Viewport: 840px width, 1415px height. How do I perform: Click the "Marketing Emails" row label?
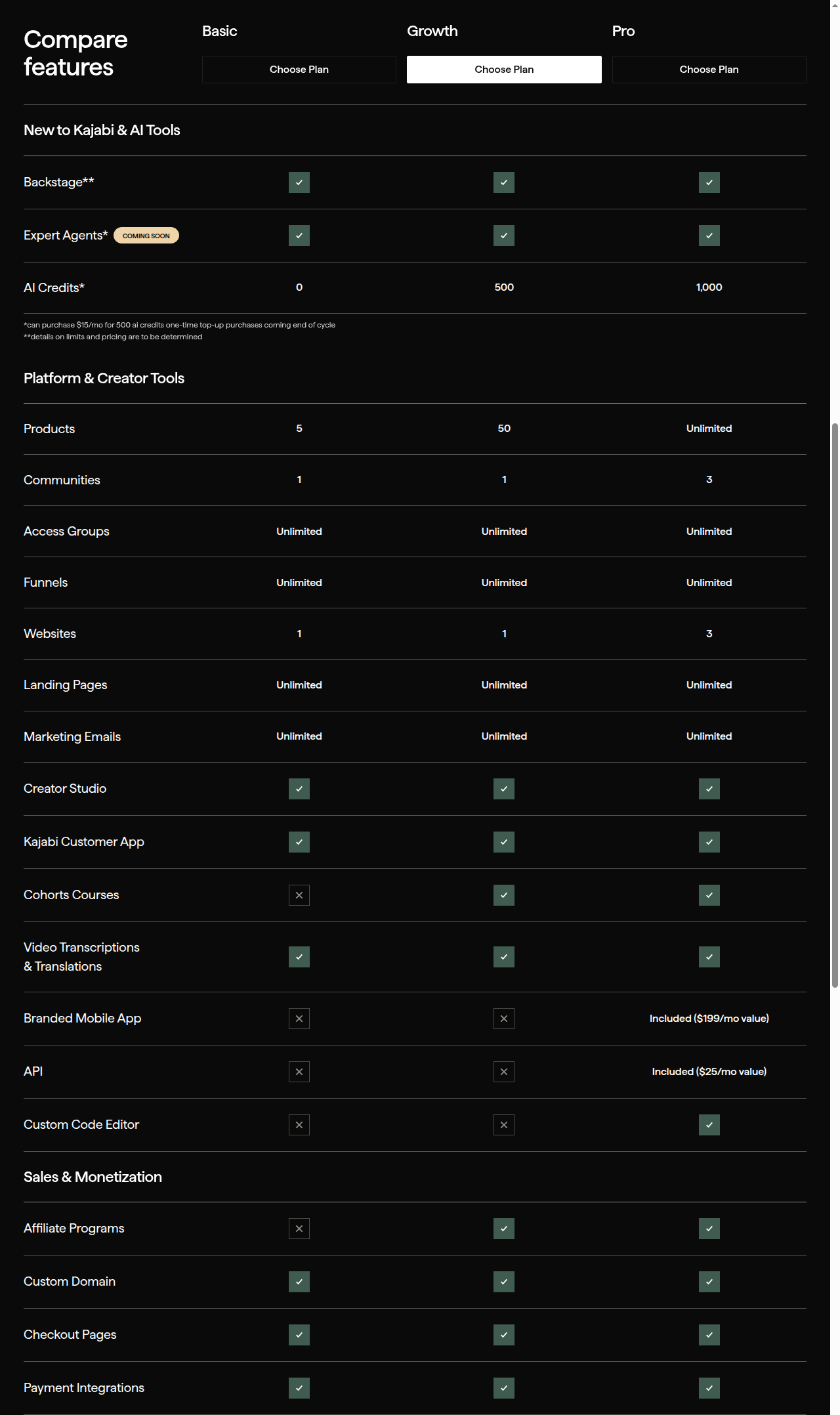[x=72, y=737]
